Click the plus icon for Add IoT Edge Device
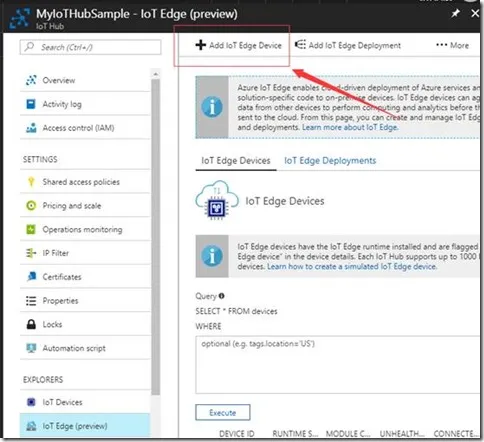 [x=201, y=45]
